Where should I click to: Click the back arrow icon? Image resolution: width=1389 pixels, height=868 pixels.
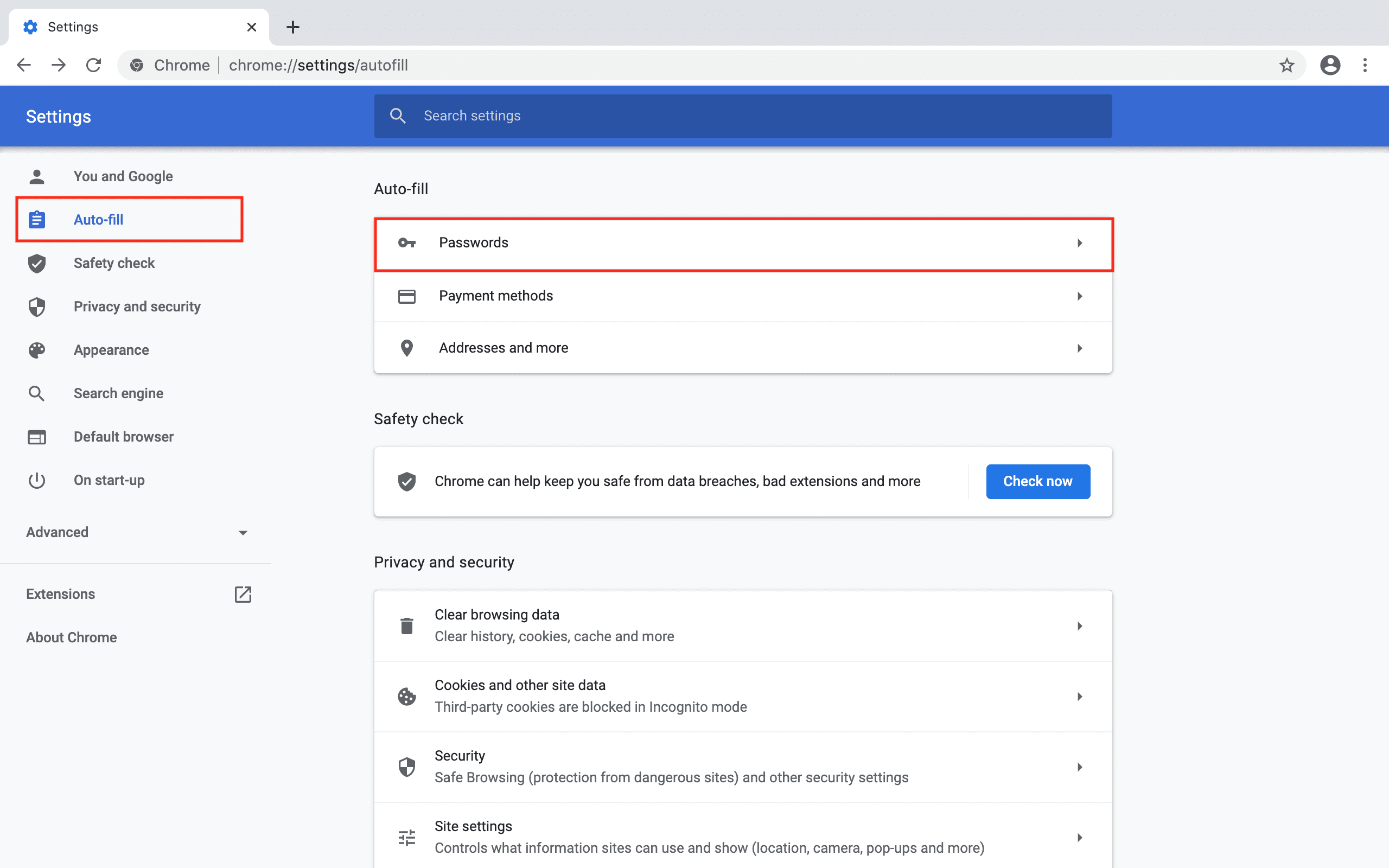(x=23, y=66)
